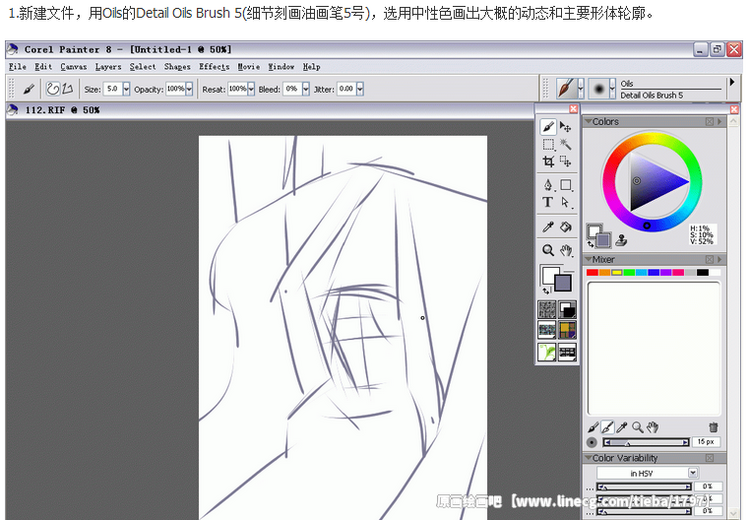Open the Paper selector in toolbox
Screen dimensions: 750x520
point(547,310)
